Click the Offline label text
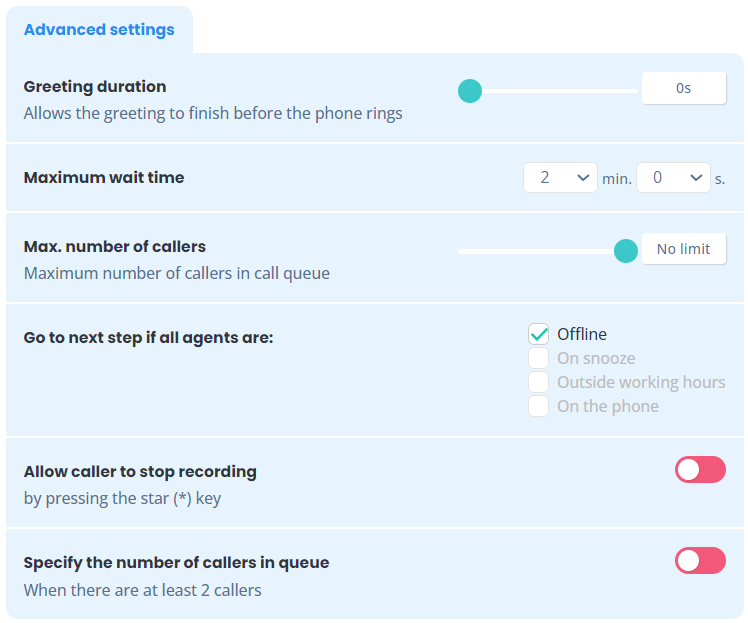The image size is (748, 623). click(x=582, y=334)
